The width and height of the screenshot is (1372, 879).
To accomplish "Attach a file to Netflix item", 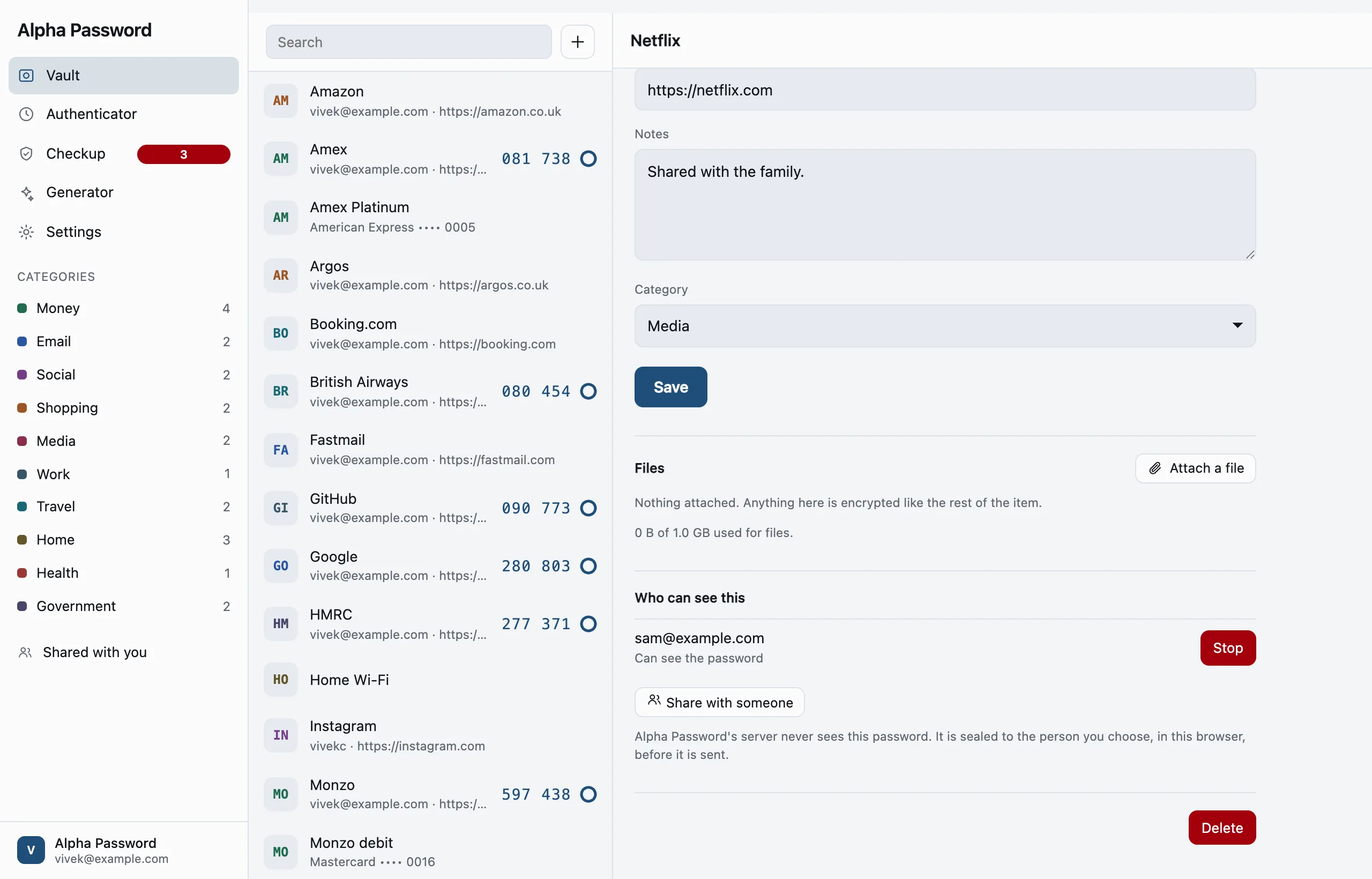I will tap(1196, 468).
